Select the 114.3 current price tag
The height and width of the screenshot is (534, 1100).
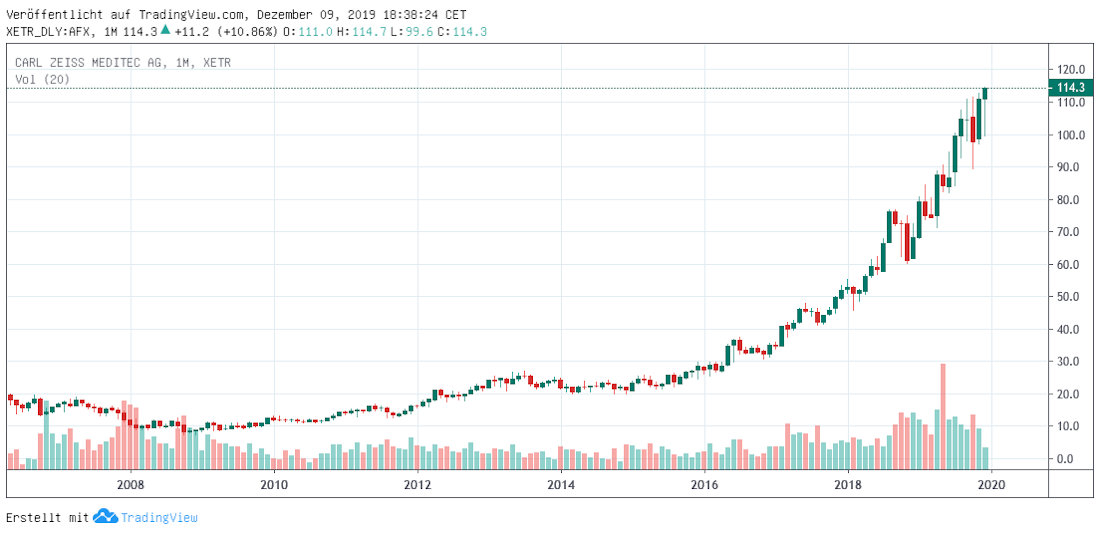[x=1072, y=88]
